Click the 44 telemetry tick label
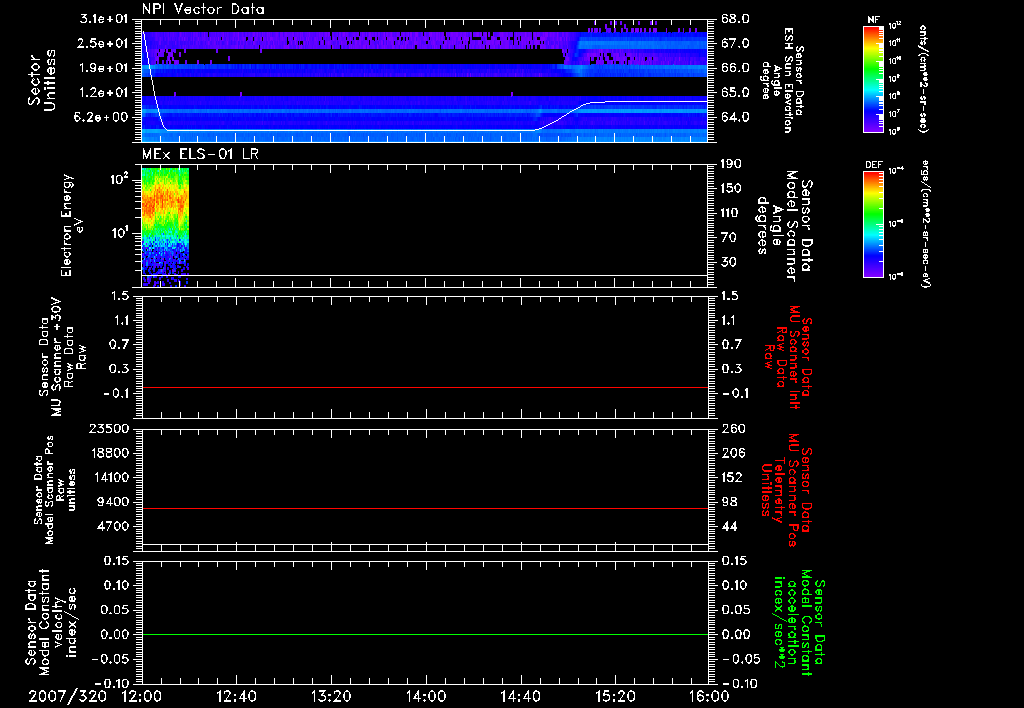The image size is (1024, 708). [728, 526]
